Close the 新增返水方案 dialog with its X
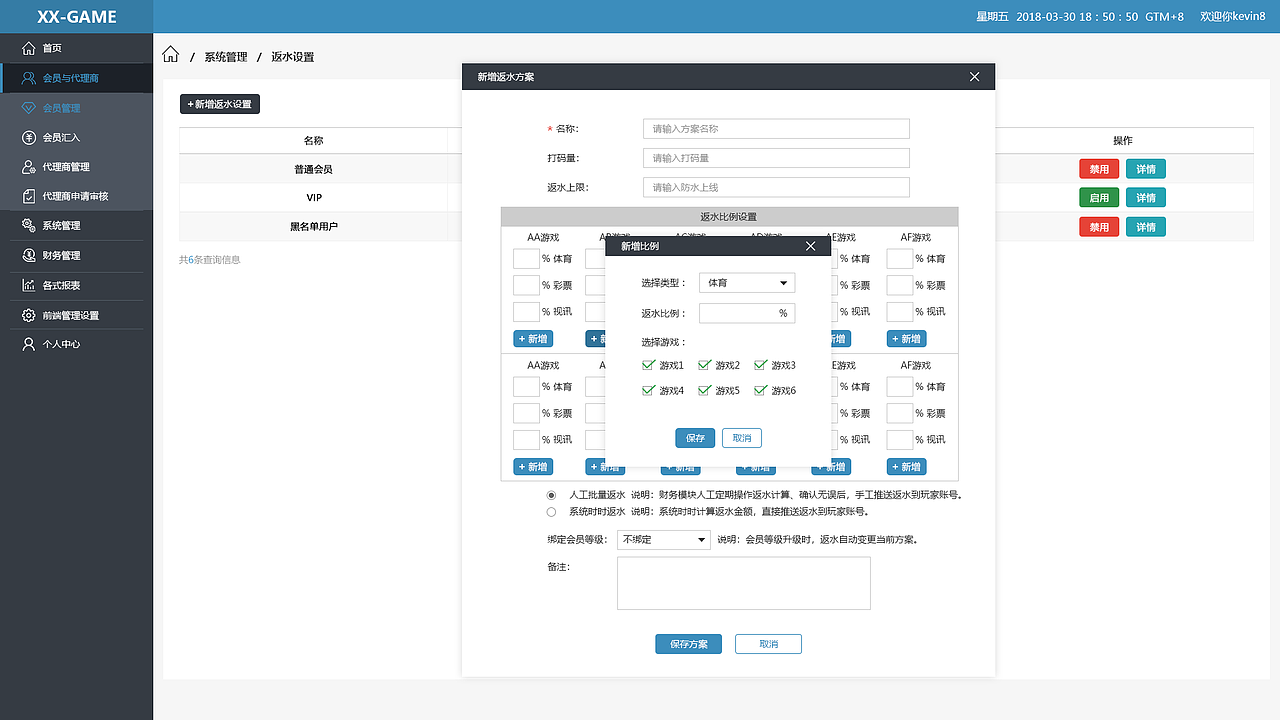This screenshot has width=1280, height=720. (975, 77)
